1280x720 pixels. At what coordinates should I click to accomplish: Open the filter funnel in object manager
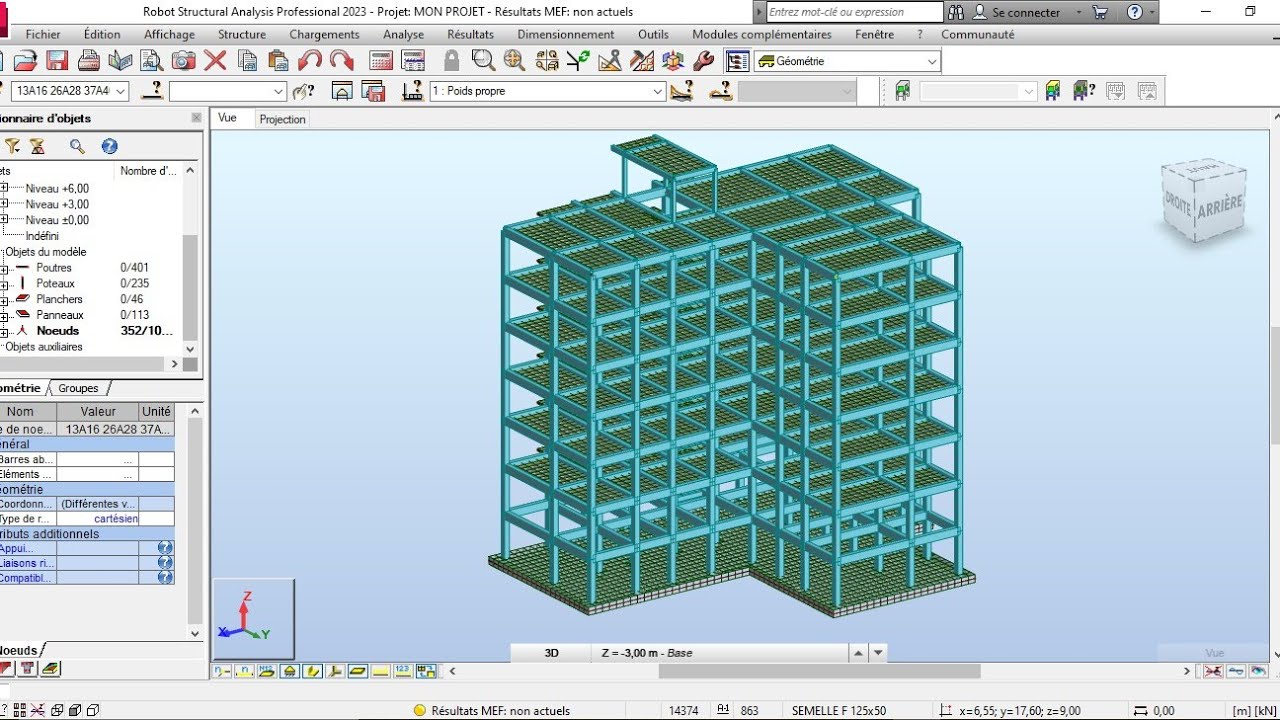(12, 146)
